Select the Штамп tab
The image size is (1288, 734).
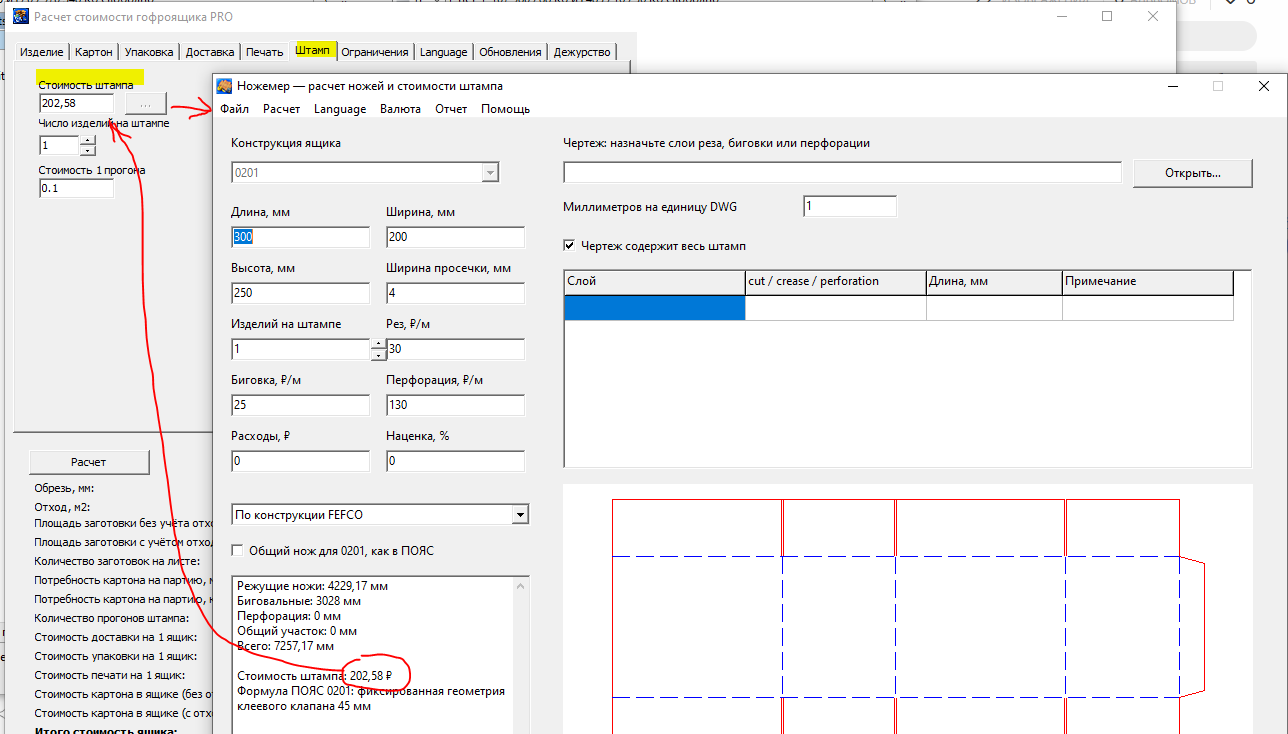coord(313,50)
